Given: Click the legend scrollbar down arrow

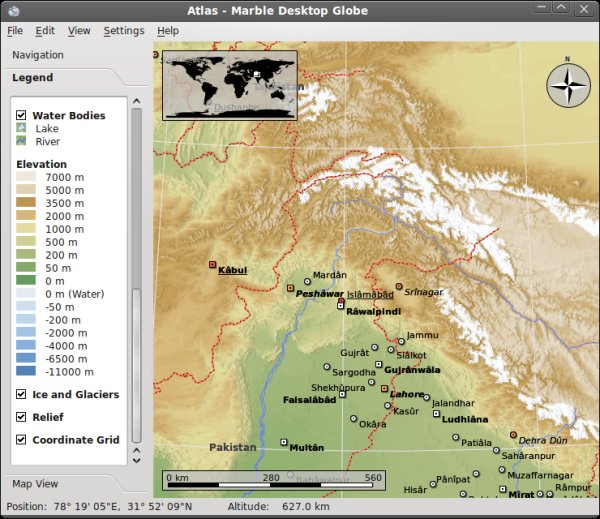Looking at the screenshot, I should click(x=137, y=461).
